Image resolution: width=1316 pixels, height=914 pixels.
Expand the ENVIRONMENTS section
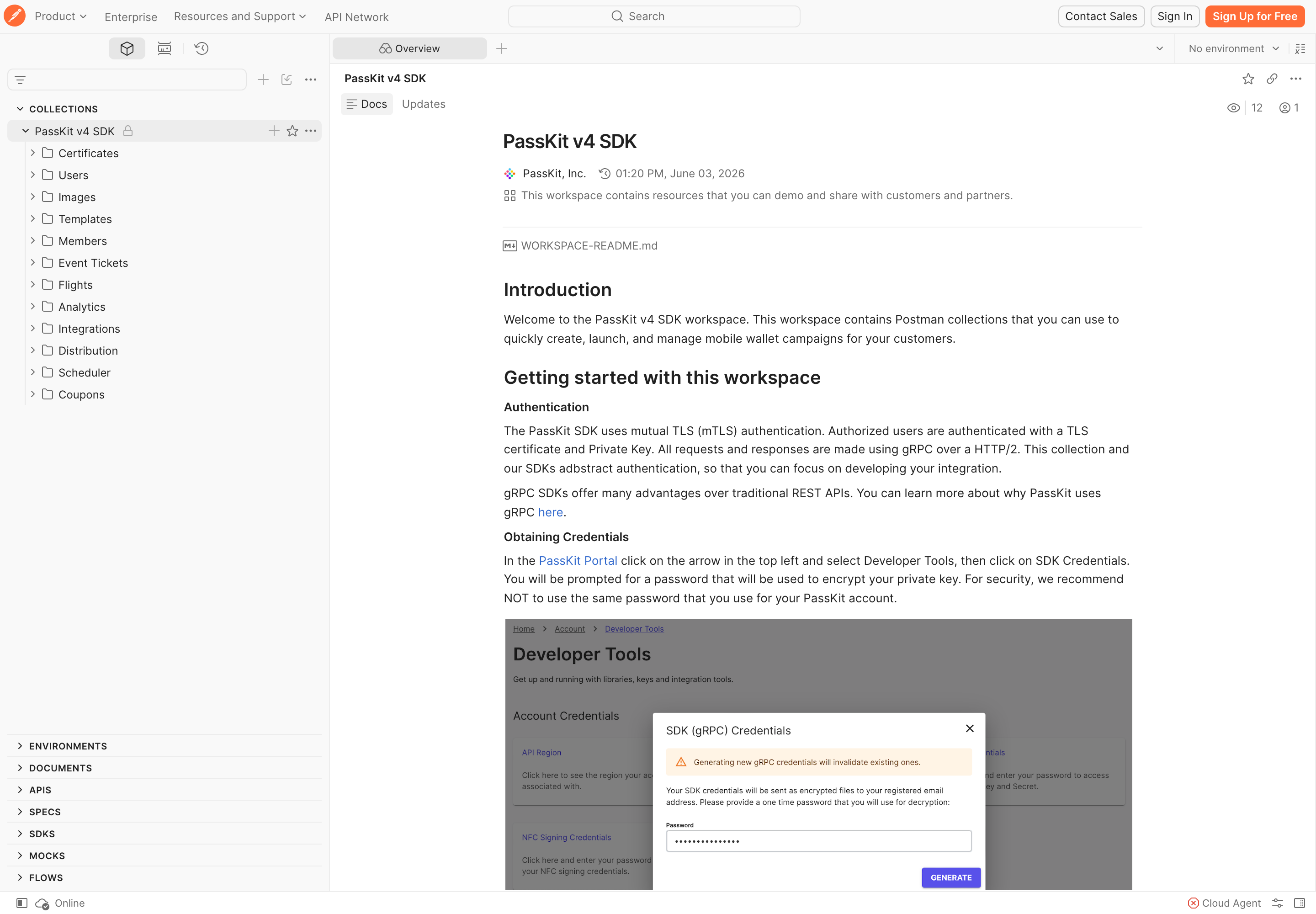click(x=20, y=746)
